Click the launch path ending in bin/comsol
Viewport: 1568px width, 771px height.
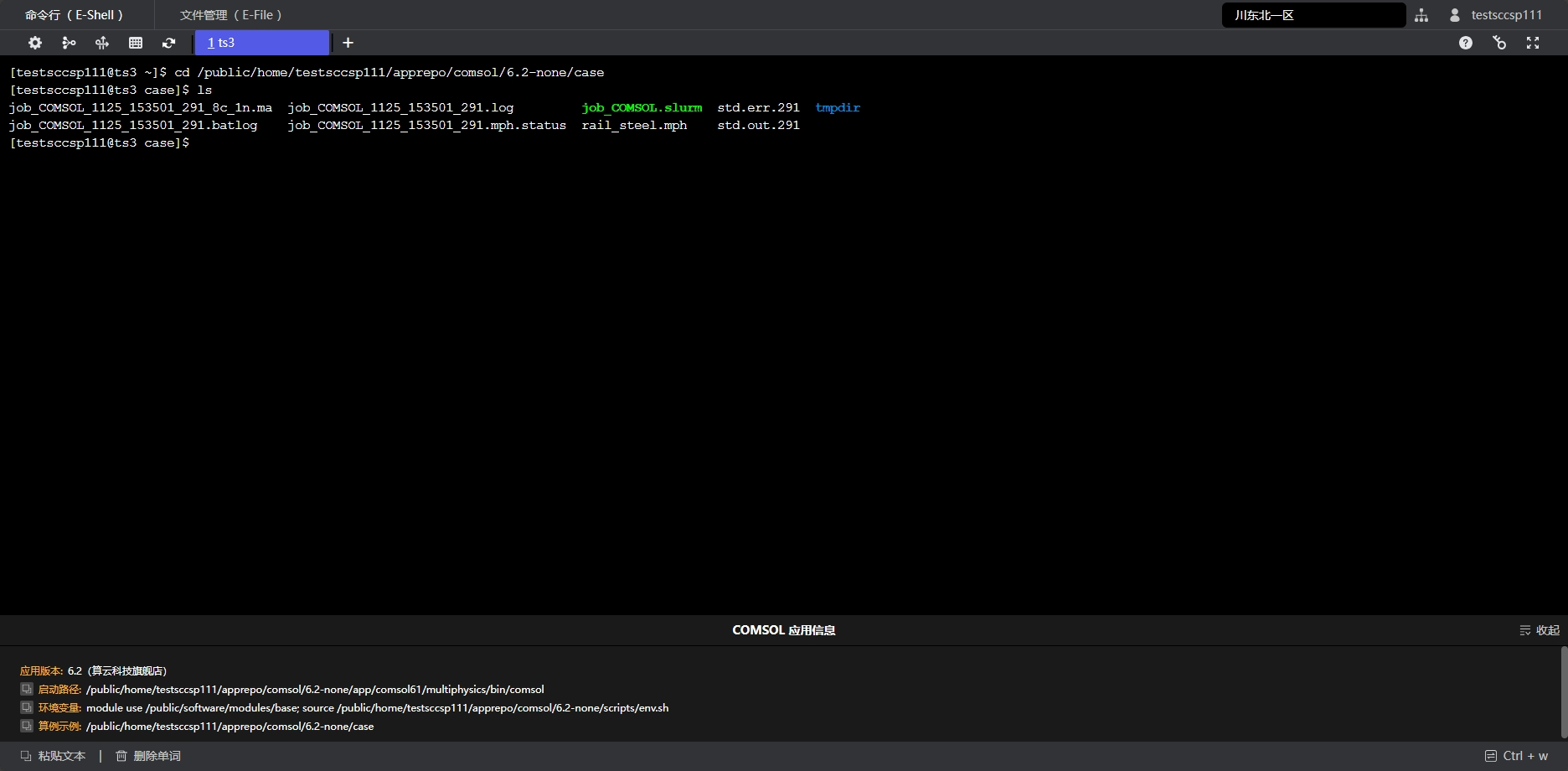(x=315, y=689)
